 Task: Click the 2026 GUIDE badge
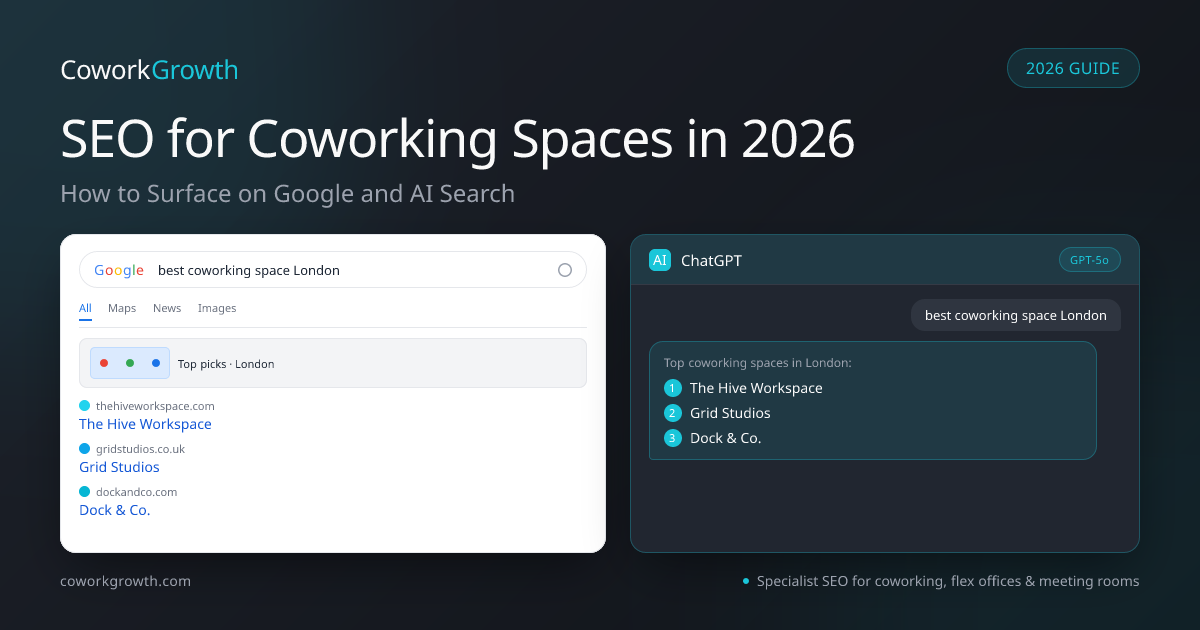coord(1073,68)
